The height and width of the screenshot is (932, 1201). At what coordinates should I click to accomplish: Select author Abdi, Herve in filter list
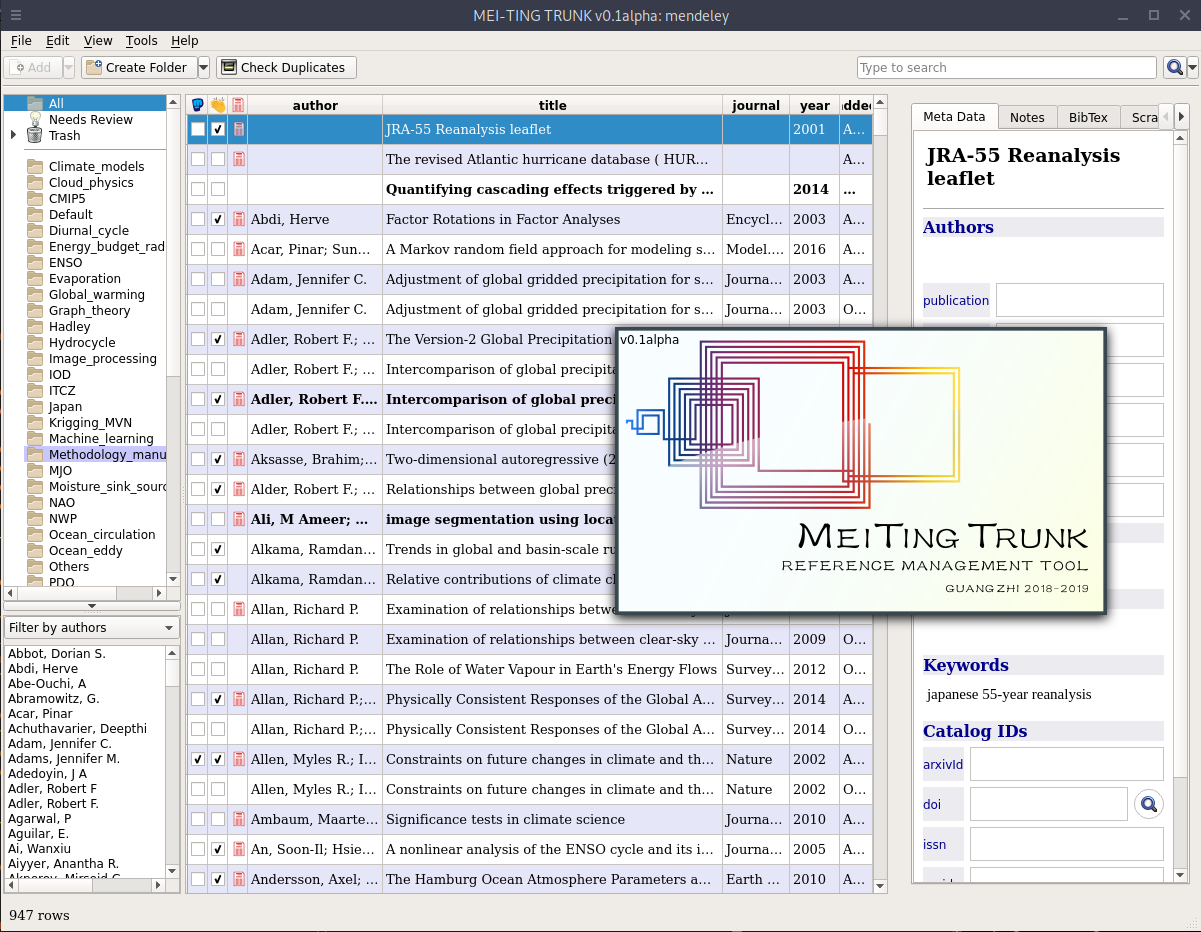point(42,668)
